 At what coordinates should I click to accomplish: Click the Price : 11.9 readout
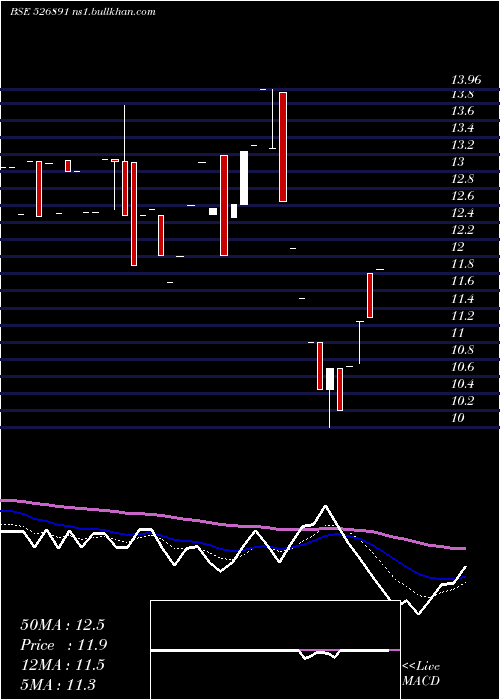64,645
